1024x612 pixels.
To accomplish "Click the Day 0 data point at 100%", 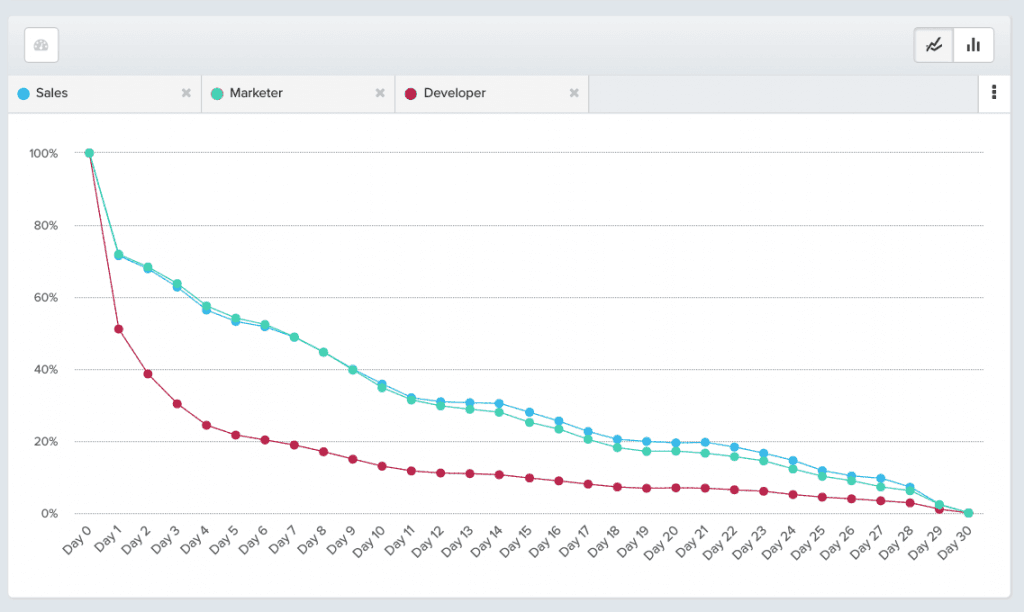I will [89, 153].
